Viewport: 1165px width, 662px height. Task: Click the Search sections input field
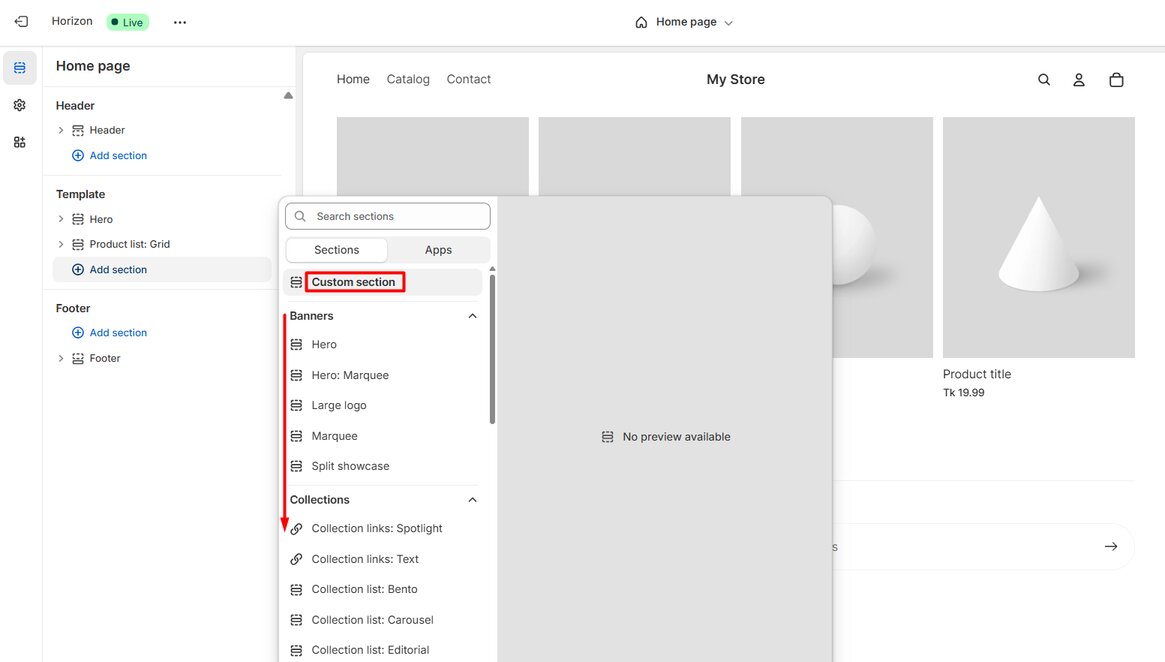tap(388, 216)
